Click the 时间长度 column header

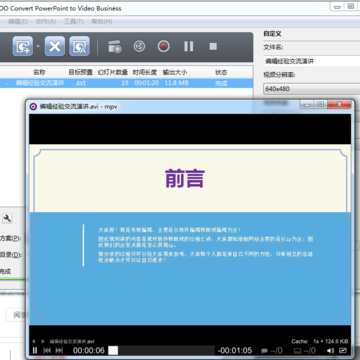[x=145, y=72]
